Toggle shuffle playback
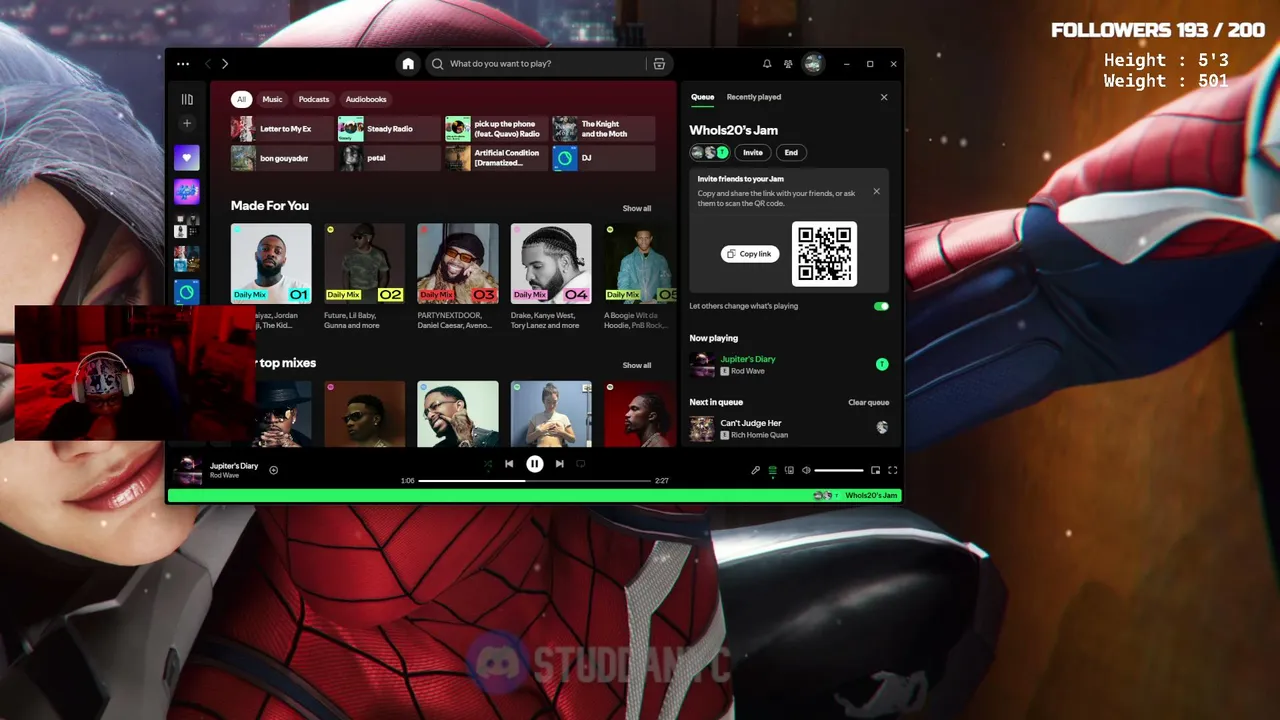The height and width of the screenshot is (720, 1280). pos(488,464)
